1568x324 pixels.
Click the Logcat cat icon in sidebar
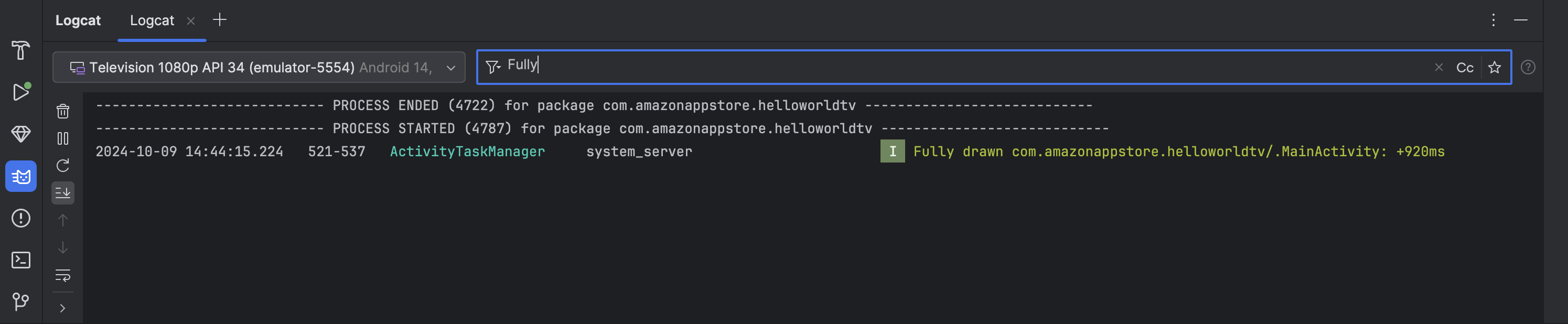click(x=20, y=177)
